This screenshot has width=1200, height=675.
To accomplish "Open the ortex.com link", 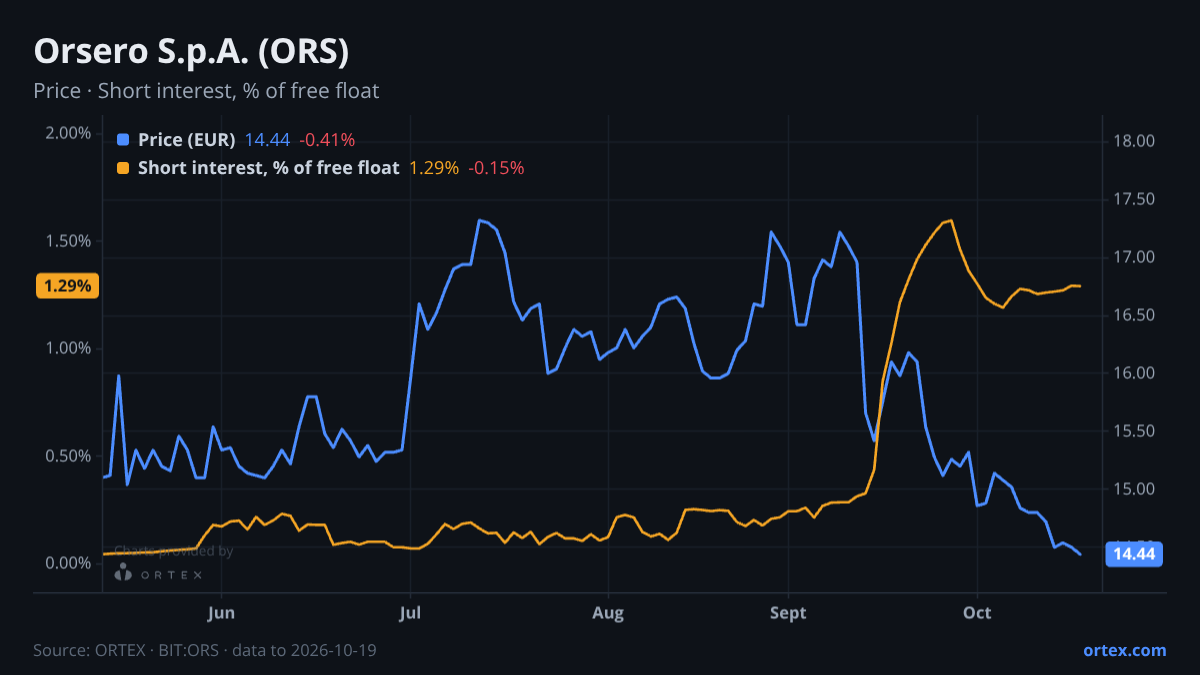I will [1125, 650].
